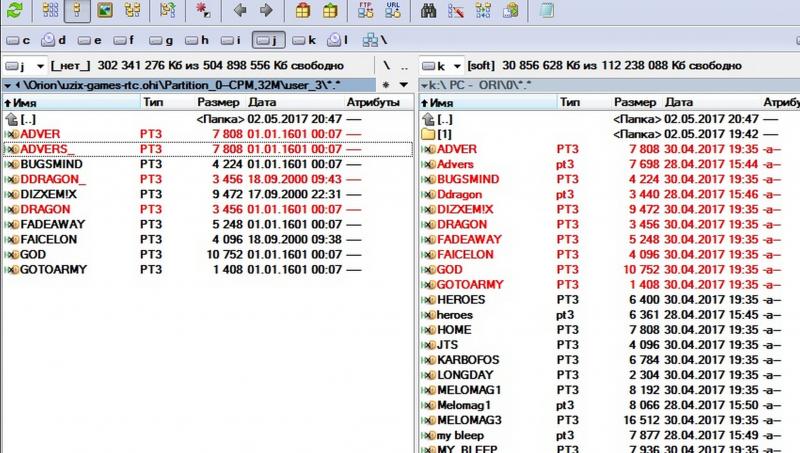
Task: Expand left panel directory history arrow
Action: (x=402, y=85)
